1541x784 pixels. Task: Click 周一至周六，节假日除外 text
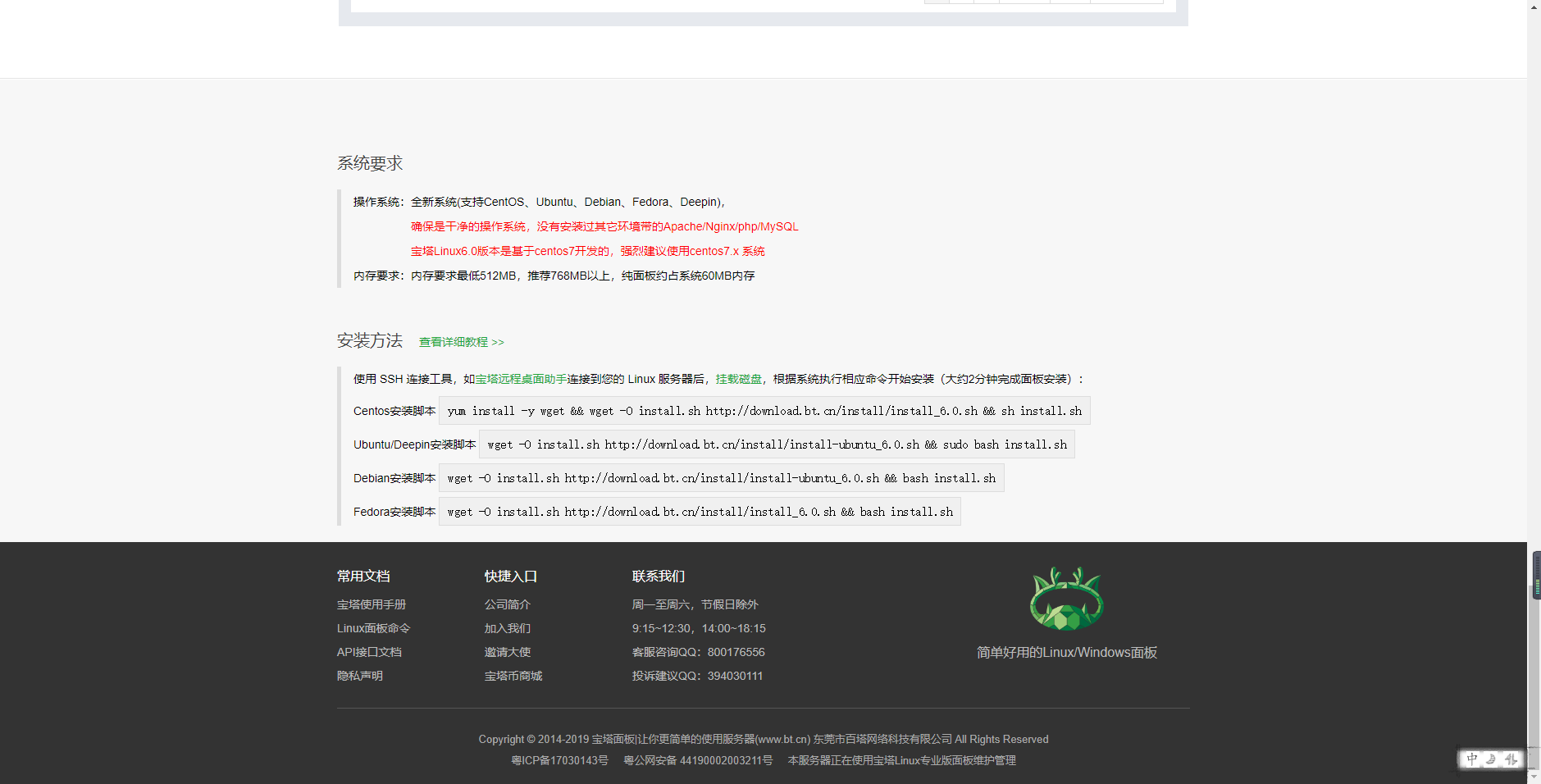(695, 604)
